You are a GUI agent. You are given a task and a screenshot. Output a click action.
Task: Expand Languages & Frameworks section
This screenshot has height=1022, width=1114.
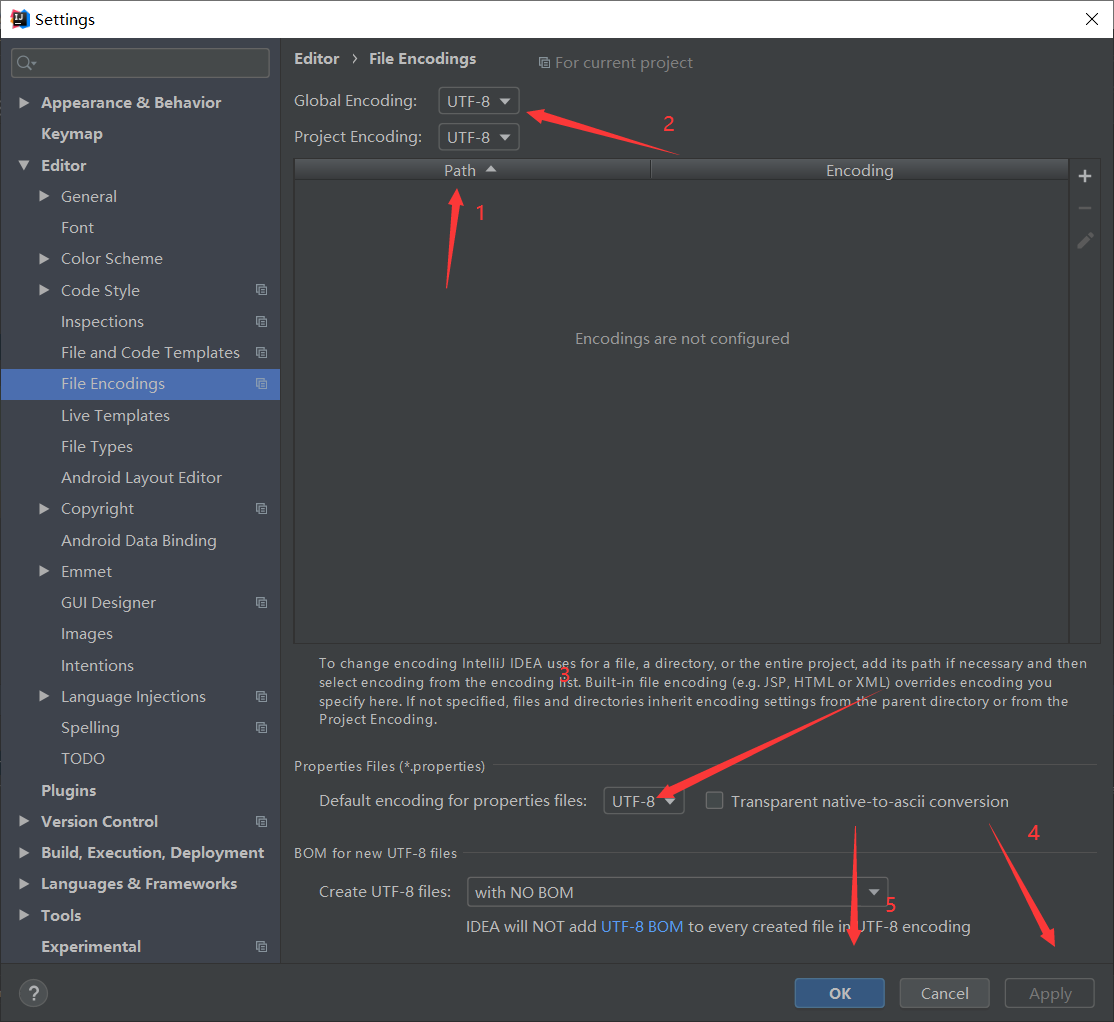pyautogui.click(x=24, y=884)
